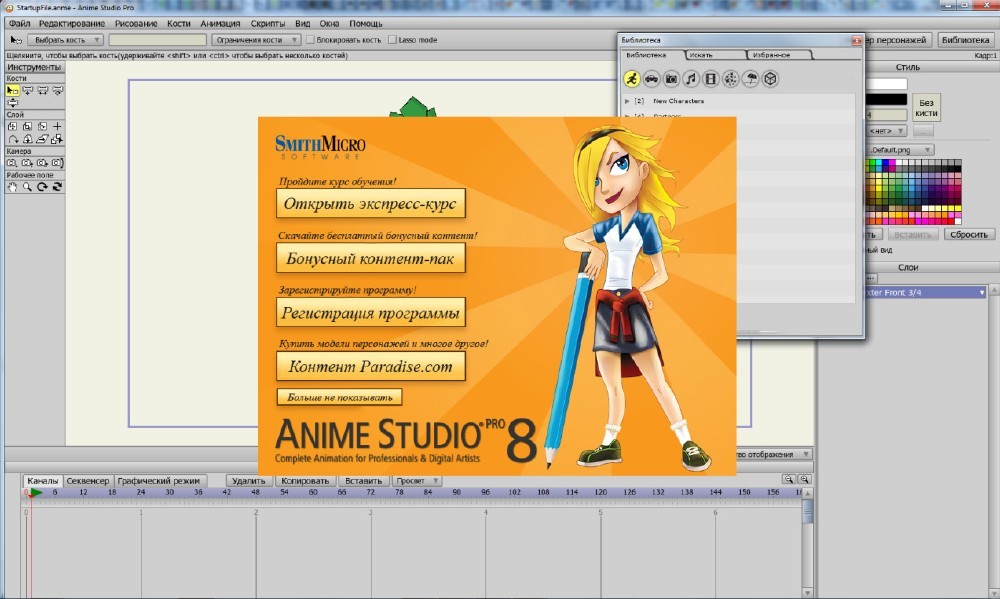This screenshot has height=599, width=1000.
Task: Open the Рисование menu
Action: [136, 24]
